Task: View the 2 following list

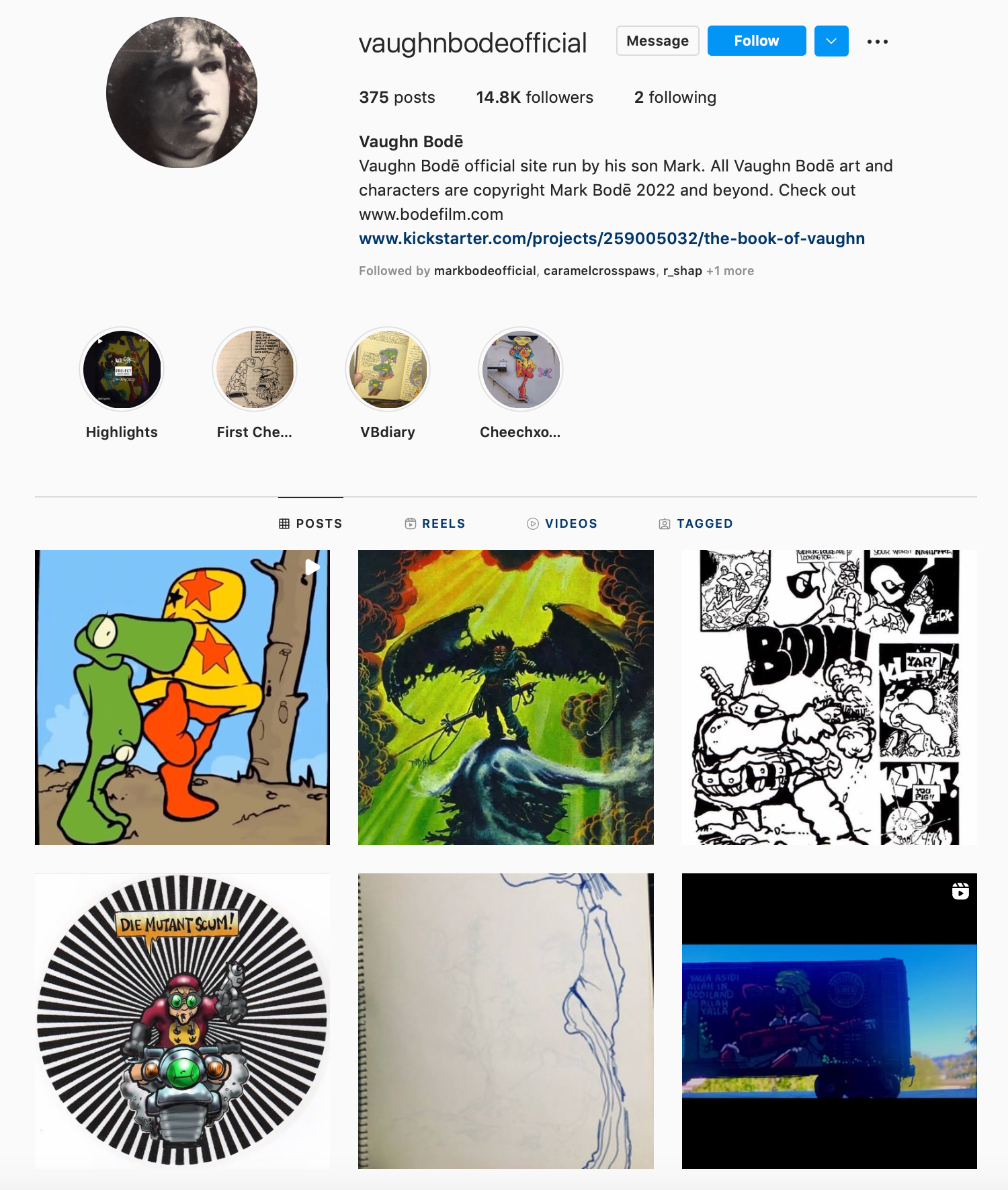Action: point(675,97)
